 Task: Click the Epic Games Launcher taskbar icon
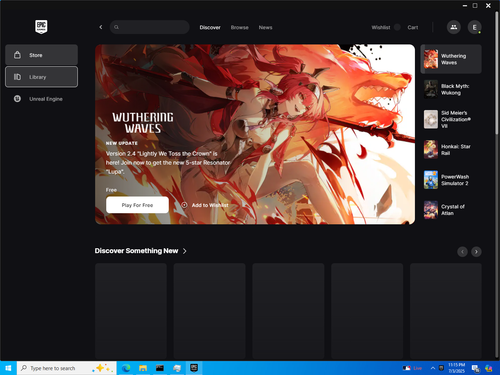click(x=194, y=368)
